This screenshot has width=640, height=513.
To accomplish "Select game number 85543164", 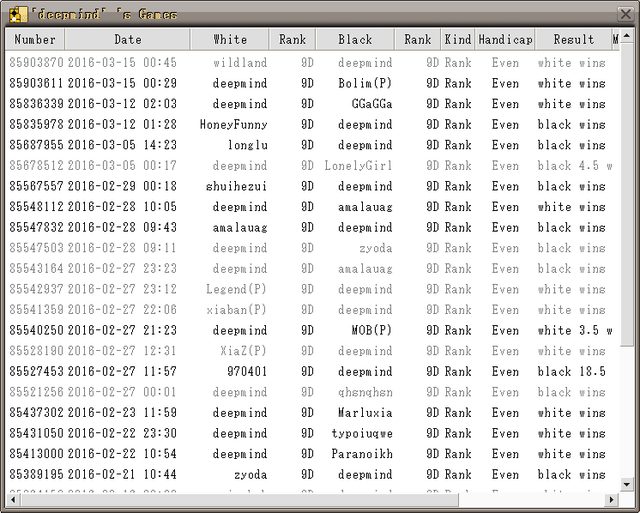I will click(x=312, y=269).
